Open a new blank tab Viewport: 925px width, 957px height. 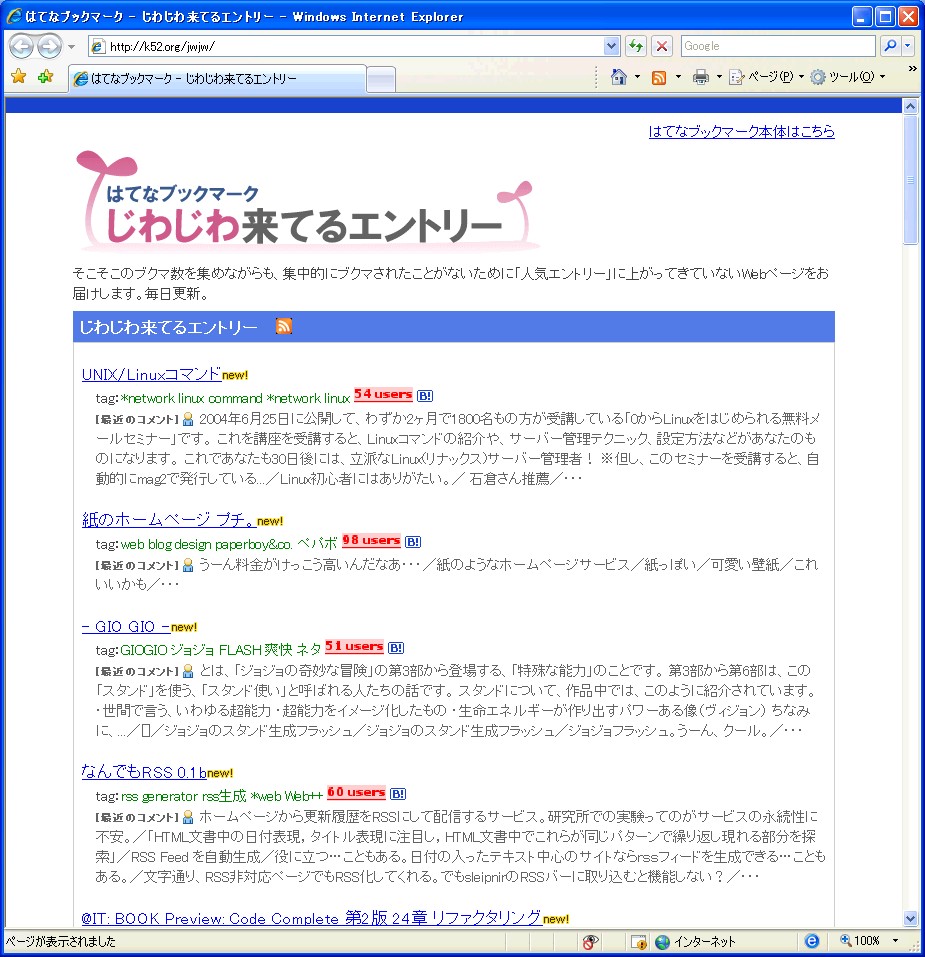point(381,79)
